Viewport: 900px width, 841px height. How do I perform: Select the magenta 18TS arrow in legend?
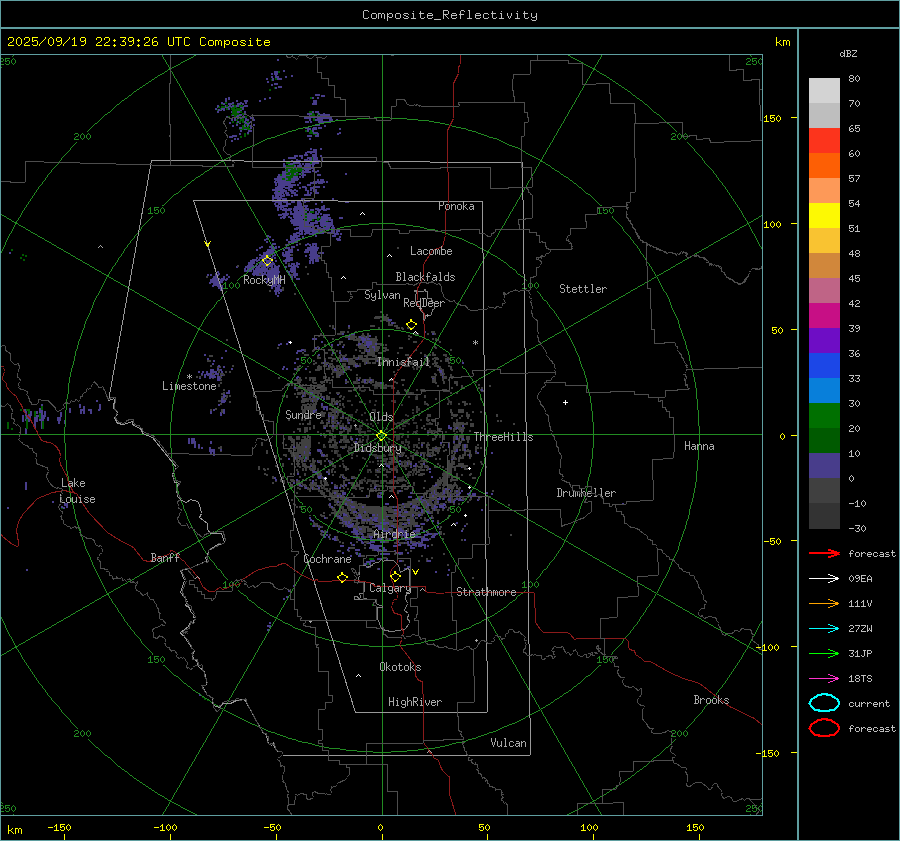(824, 678)
